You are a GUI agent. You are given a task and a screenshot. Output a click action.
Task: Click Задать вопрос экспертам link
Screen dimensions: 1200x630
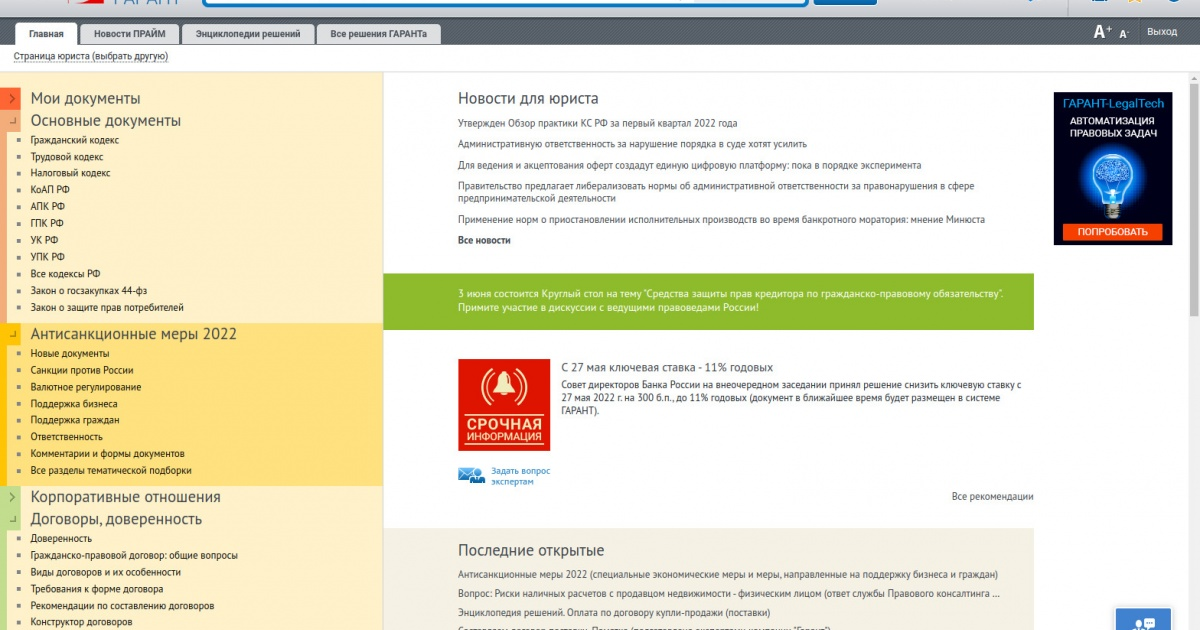point(520,476)
